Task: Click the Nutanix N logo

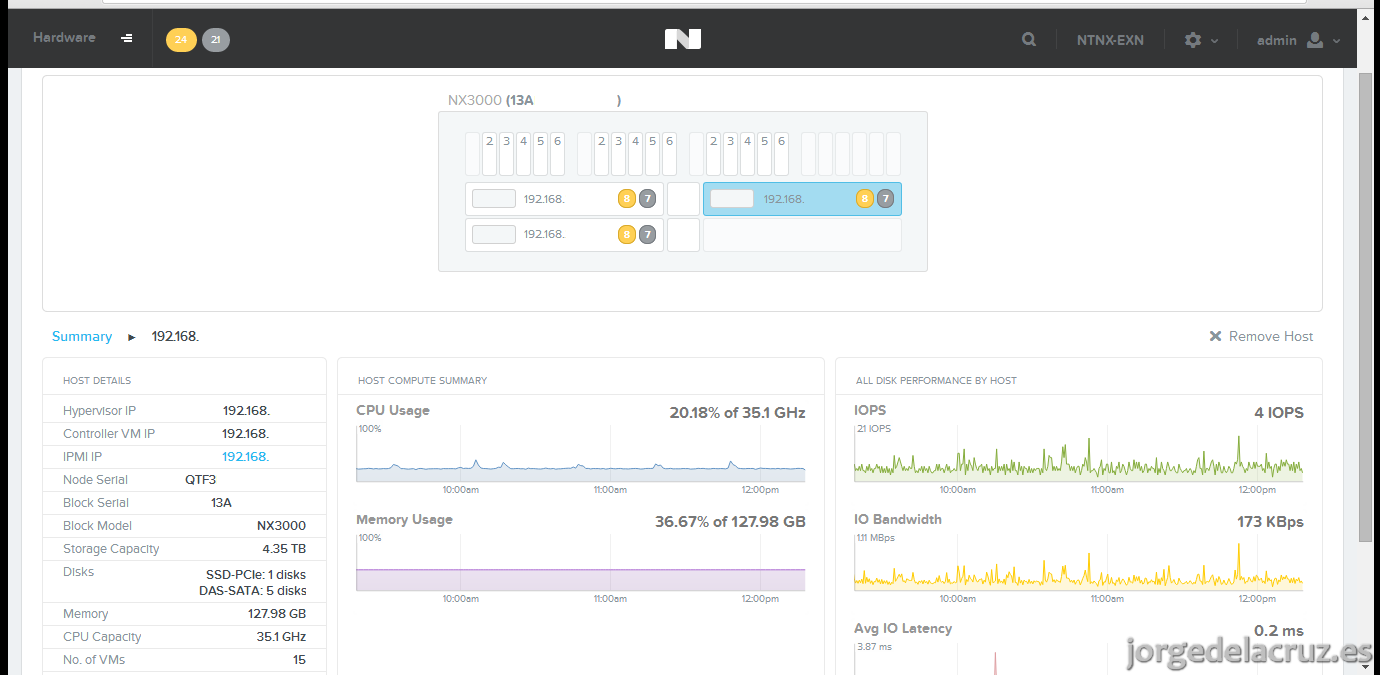Action: [x=683, y=39]
